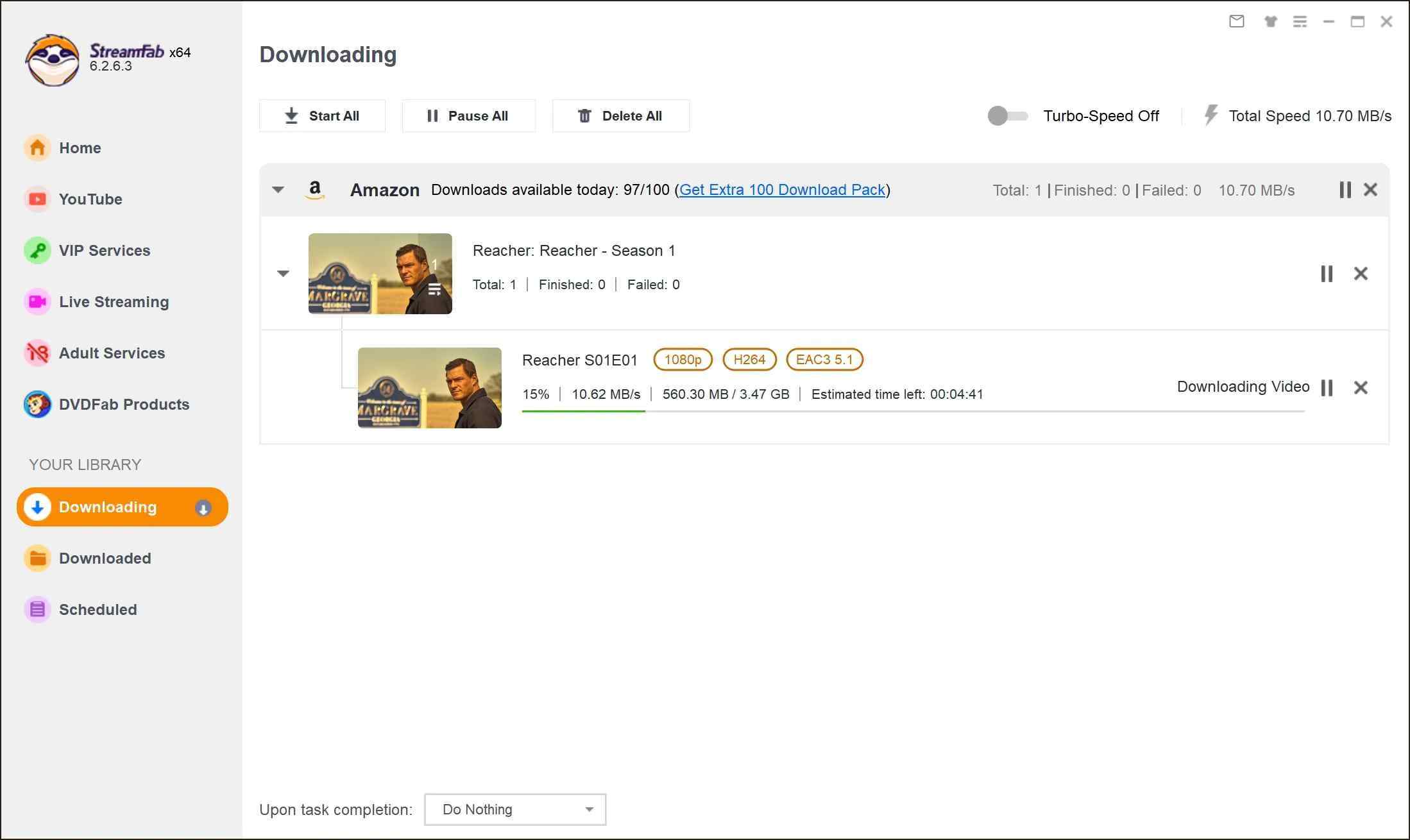Viewport: 1410px width, 840px height.
Task: Click the Reacher S01E01 episode thumbnail
Action: pos(429,387)
